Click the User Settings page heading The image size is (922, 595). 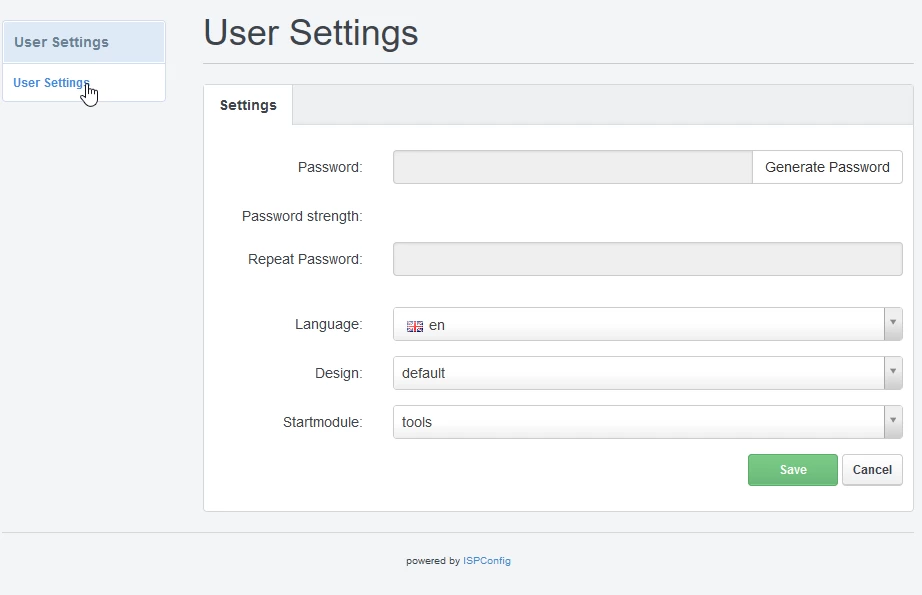[310, 33]
